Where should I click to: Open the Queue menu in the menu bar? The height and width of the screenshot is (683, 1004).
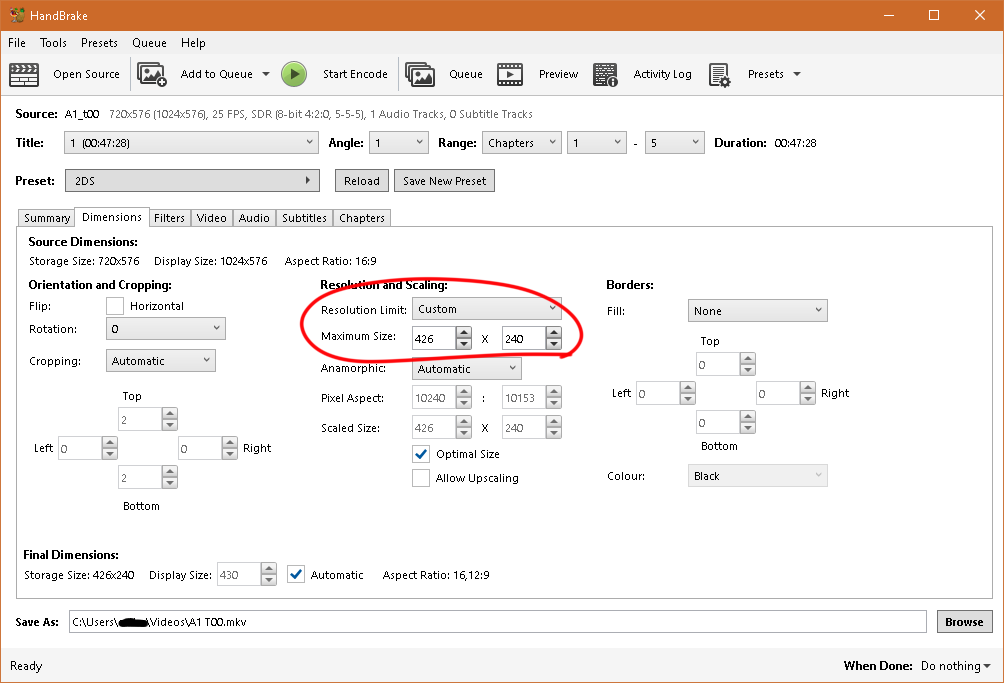tap(149, 43)
